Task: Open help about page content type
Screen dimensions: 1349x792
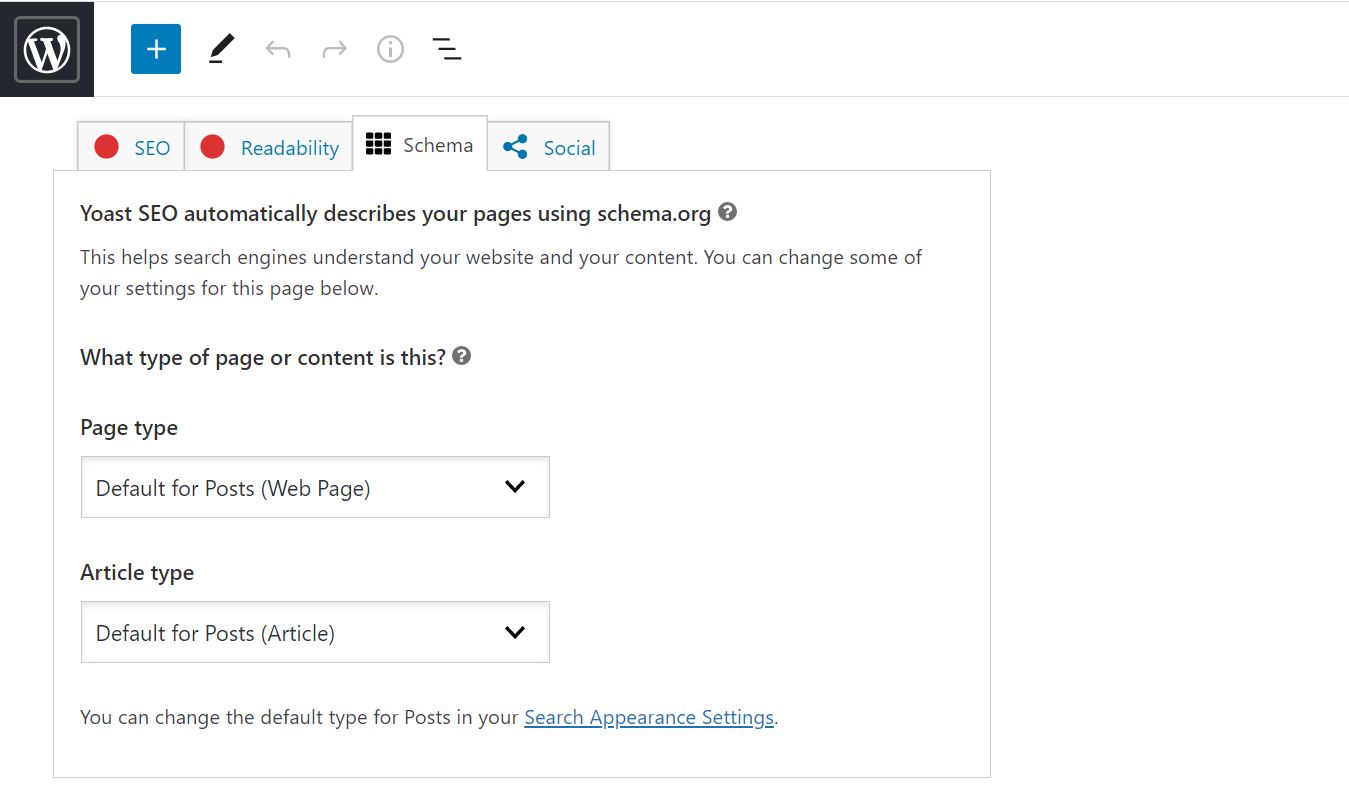Action: coord(461,356)
